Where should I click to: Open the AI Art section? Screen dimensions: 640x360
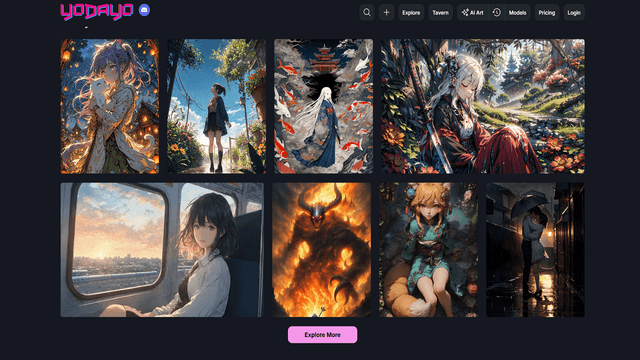pos(472,13)
